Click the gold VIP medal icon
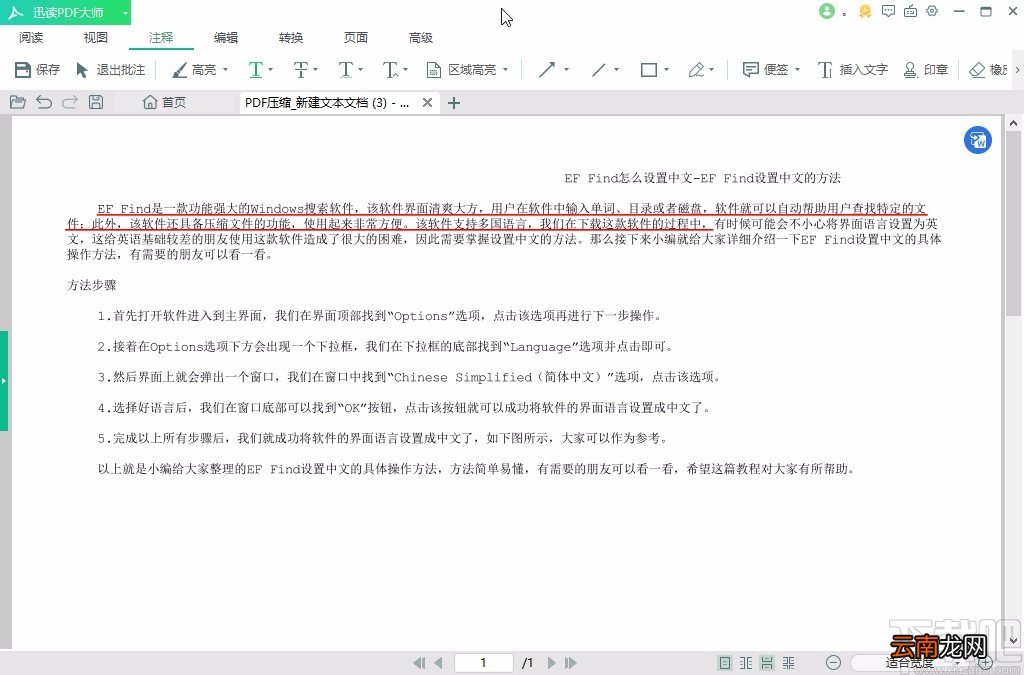The width and height of the screenshot is (1024, 675). (x=865, y=11)
